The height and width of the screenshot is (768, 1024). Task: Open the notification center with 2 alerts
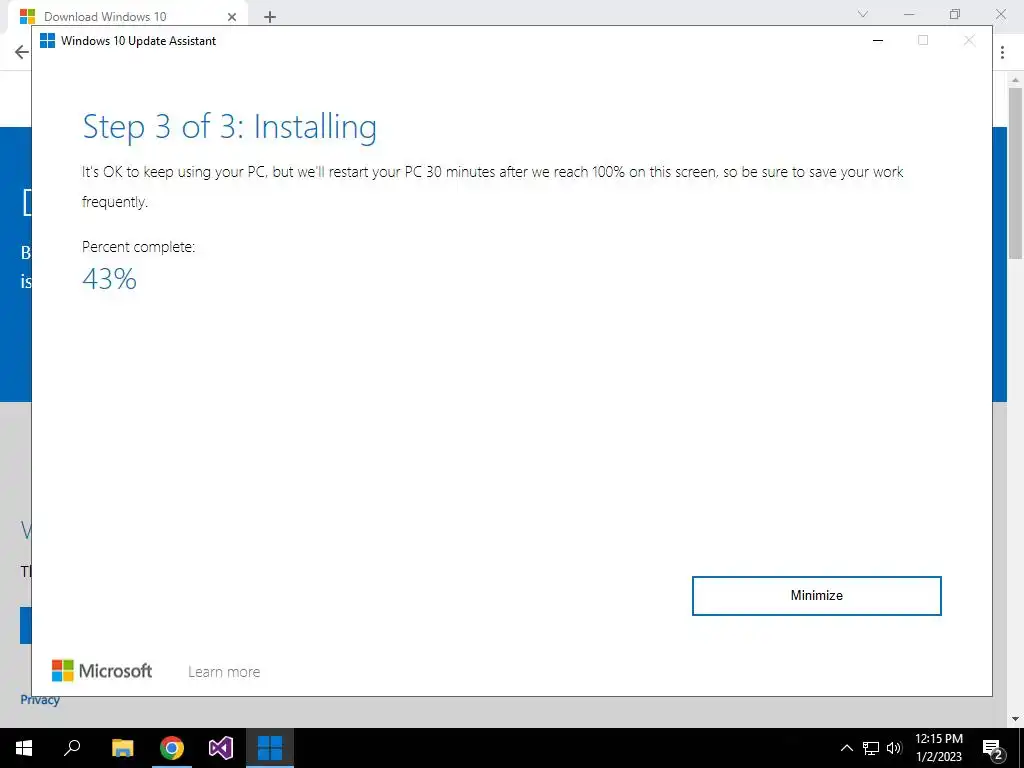pyautogui.click(x=993, y=748)
